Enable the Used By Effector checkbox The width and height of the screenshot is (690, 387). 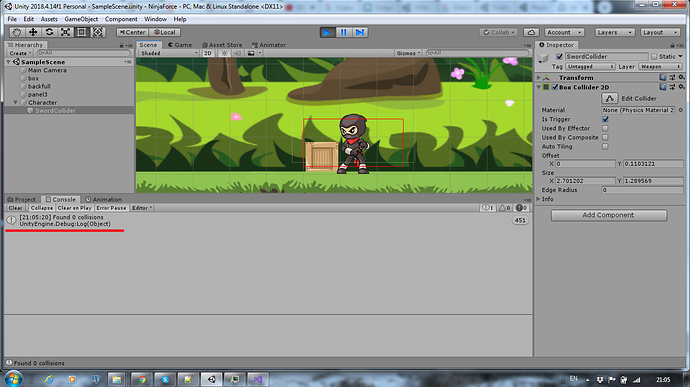tap(606, 128)
